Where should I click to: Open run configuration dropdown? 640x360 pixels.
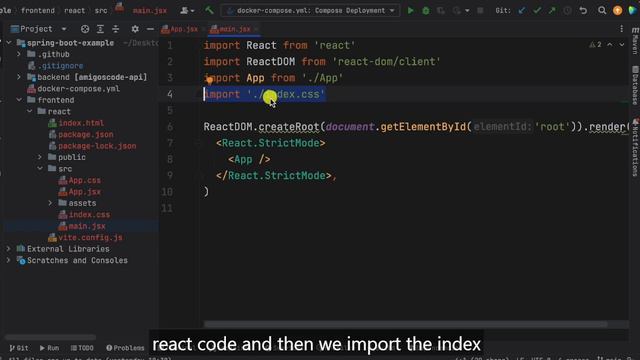coord(311,11)
